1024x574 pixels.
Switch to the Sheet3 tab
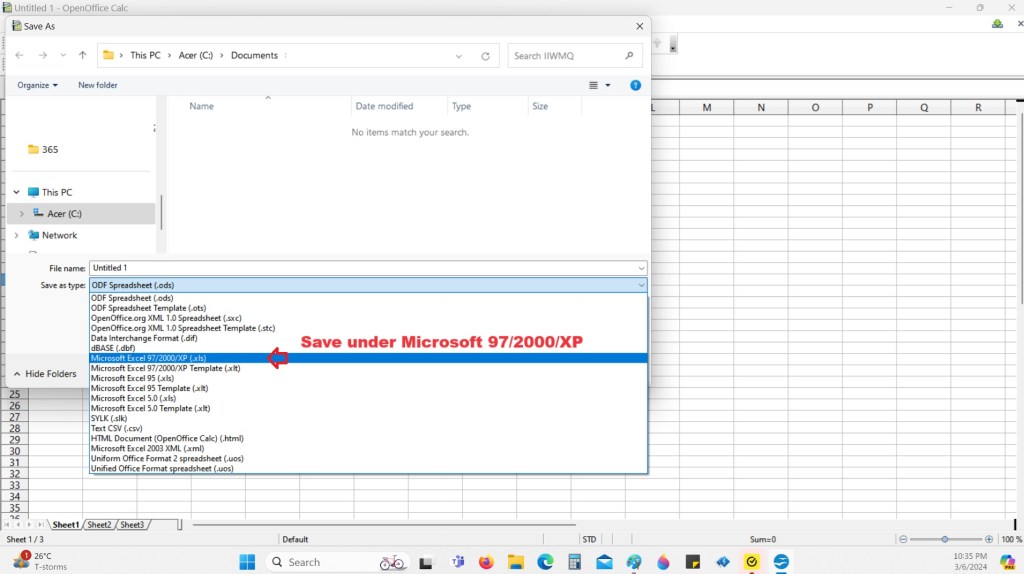tap(132, 524)
